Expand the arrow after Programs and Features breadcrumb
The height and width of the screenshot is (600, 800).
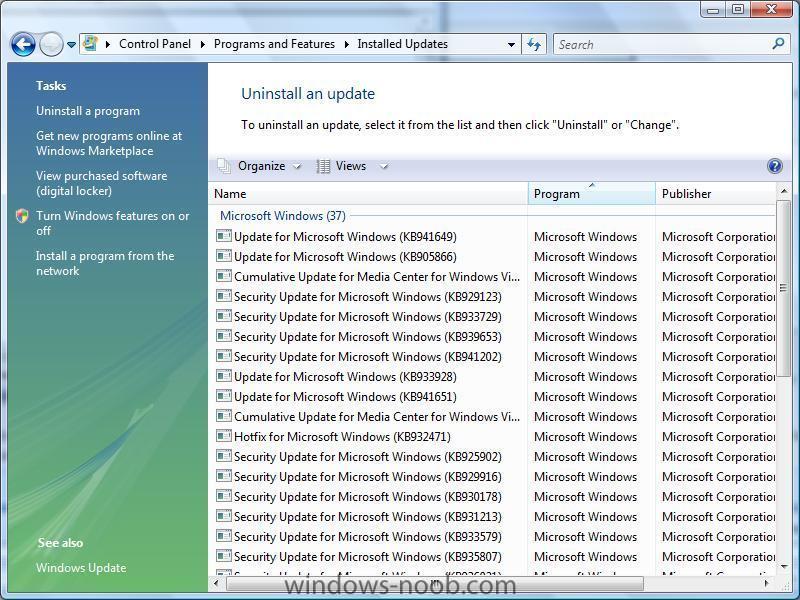pos(346,44)
